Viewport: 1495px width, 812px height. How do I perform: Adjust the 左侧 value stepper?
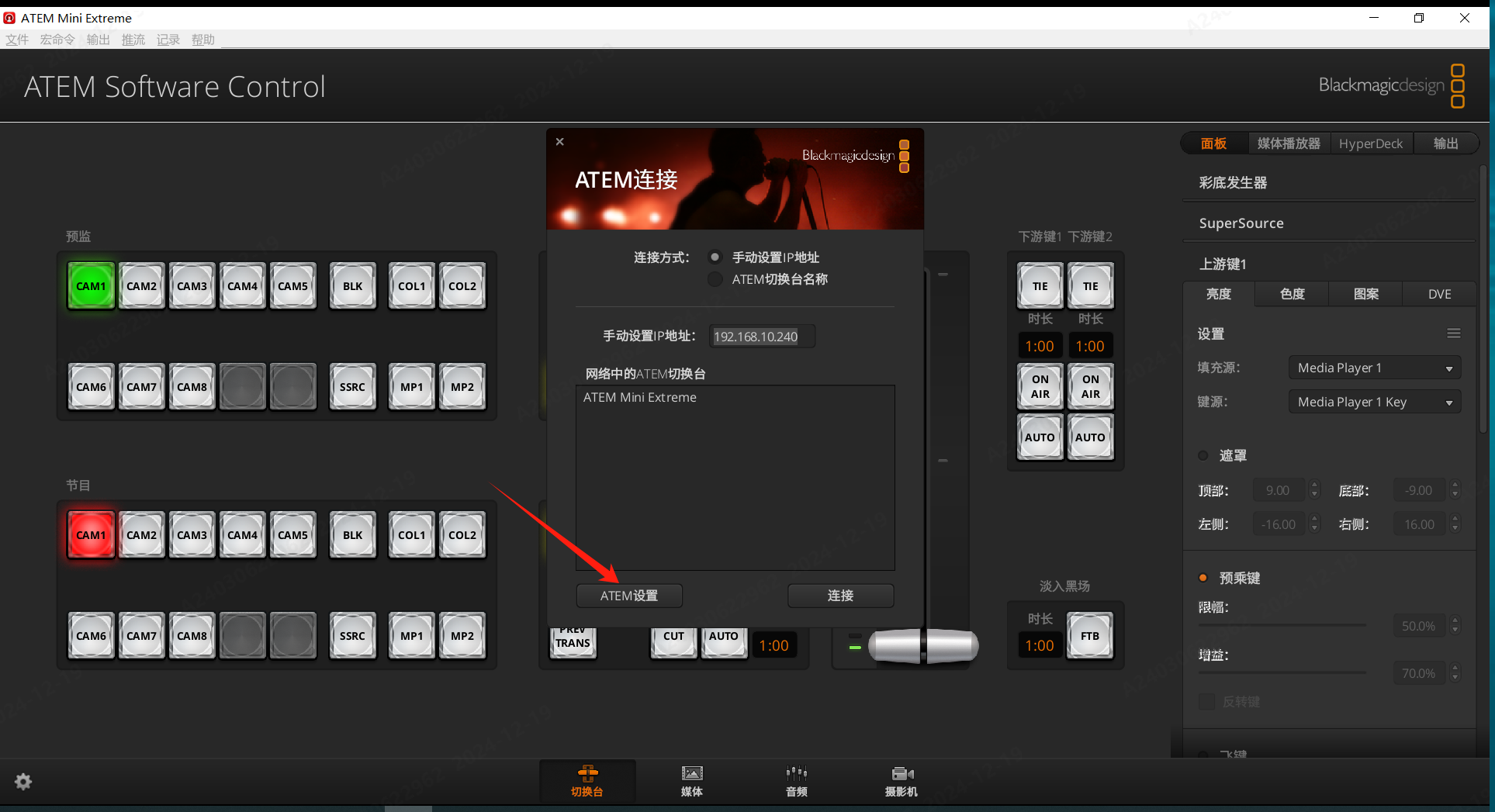coord(1314,524)
